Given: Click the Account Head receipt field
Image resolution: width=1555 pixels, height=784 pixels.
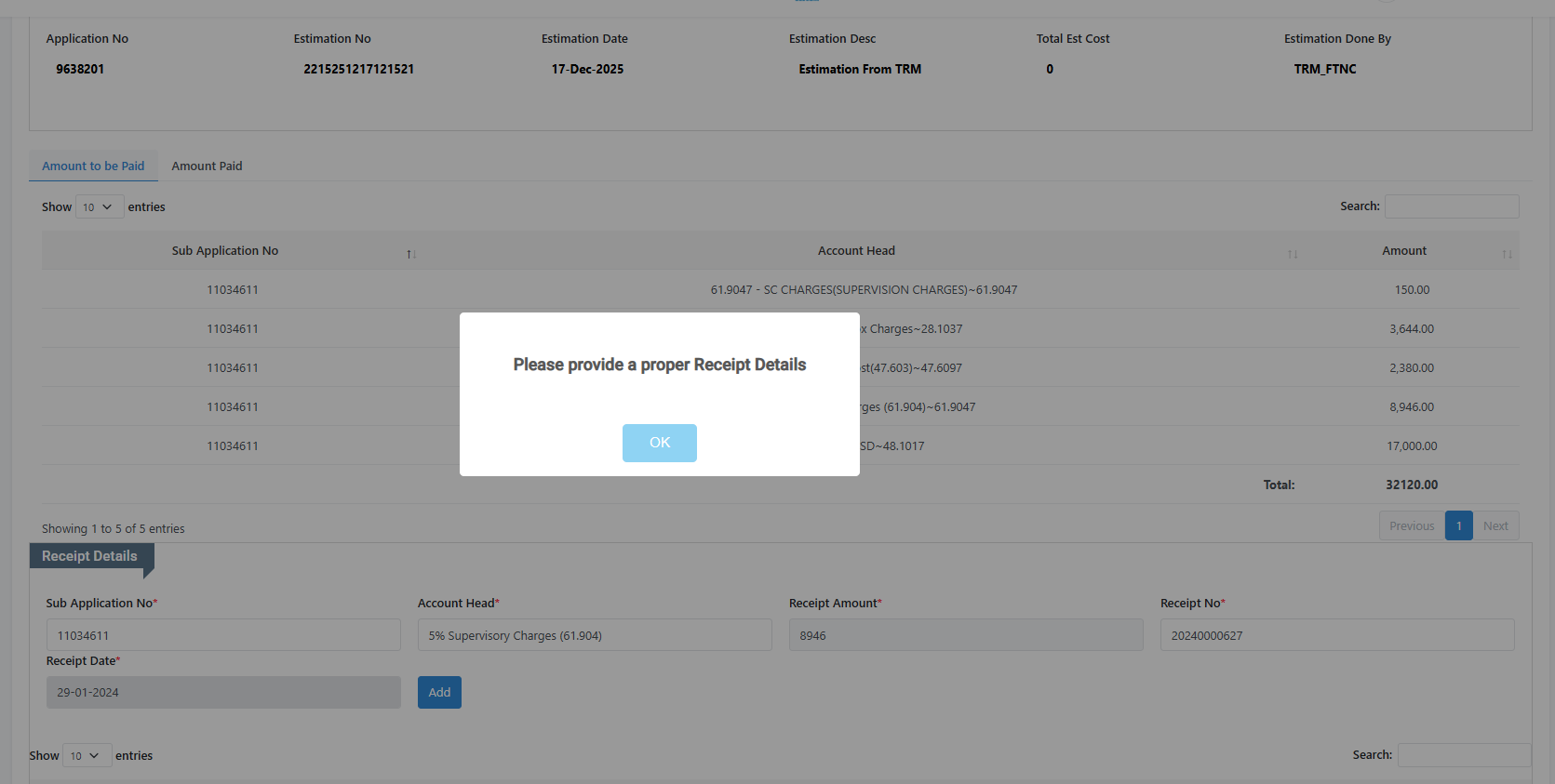Looking at the screenshot, I should pyautogui.click(x=595, y=635).
